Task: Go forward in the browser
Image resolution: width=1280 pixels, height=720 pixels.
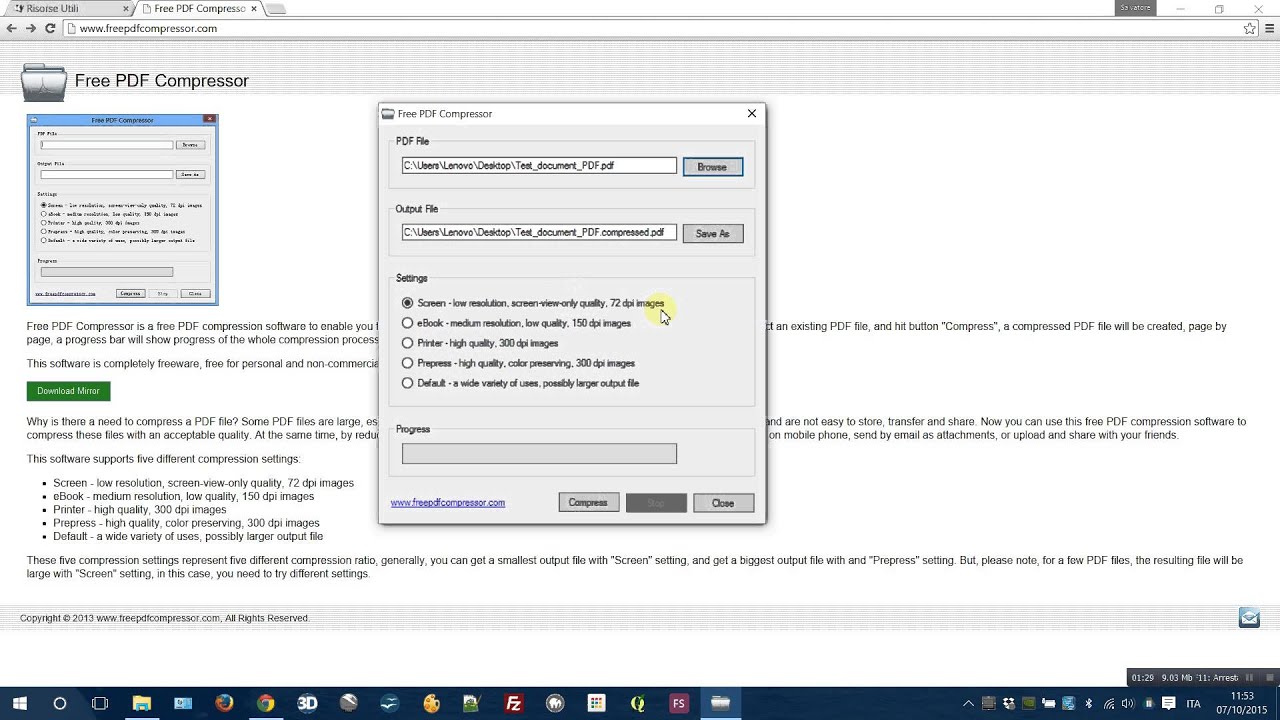Action: coord(31,29)
